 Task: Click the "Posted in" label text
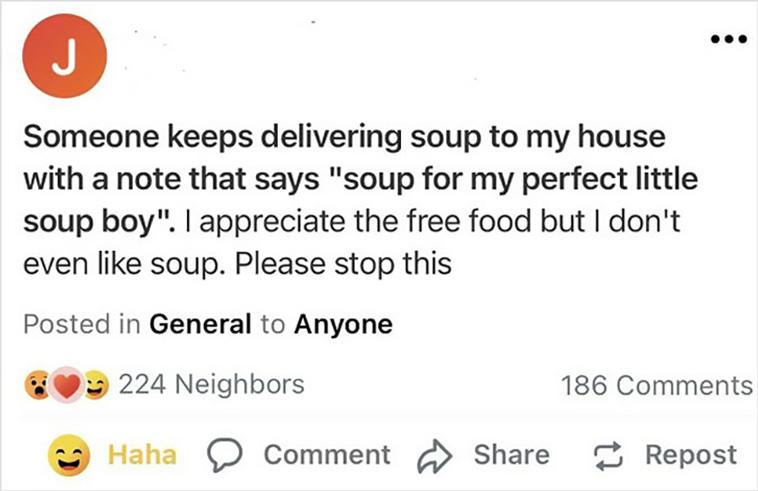(82, 324)
